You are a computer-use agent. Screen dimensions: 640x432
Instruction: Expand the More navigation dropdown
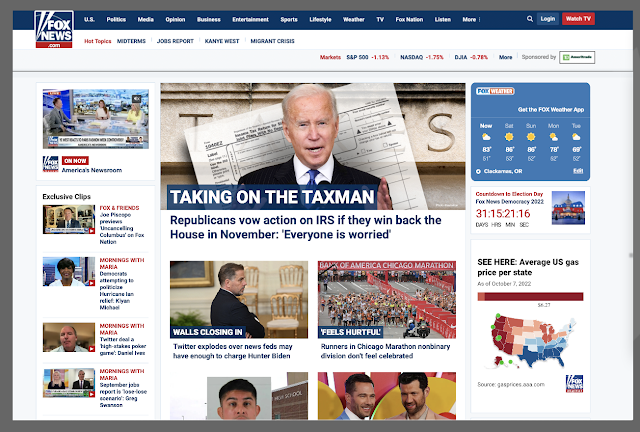tap(471, 19)
